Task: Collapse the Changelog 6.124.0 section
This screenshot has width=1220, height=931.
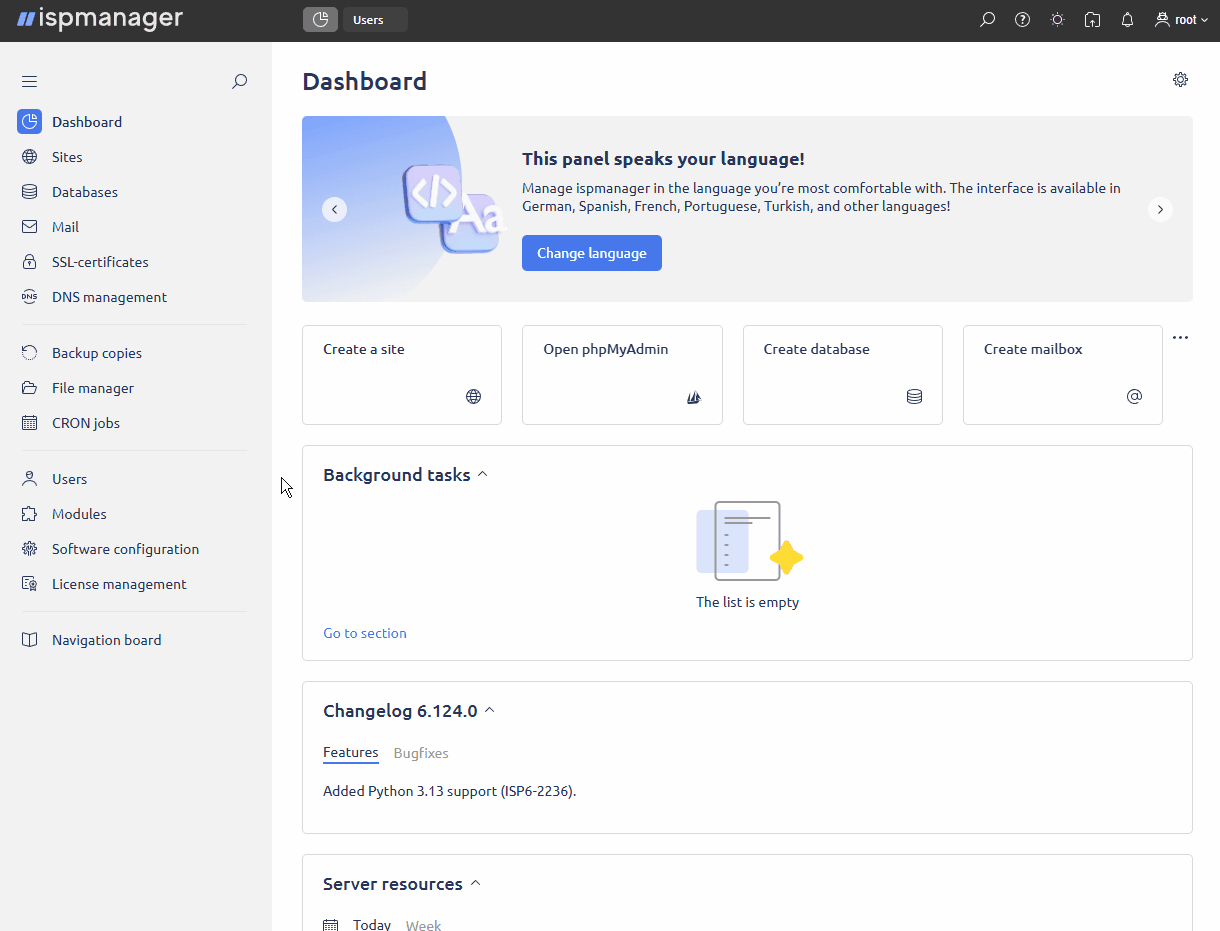Action: click(x=490, y=709)
